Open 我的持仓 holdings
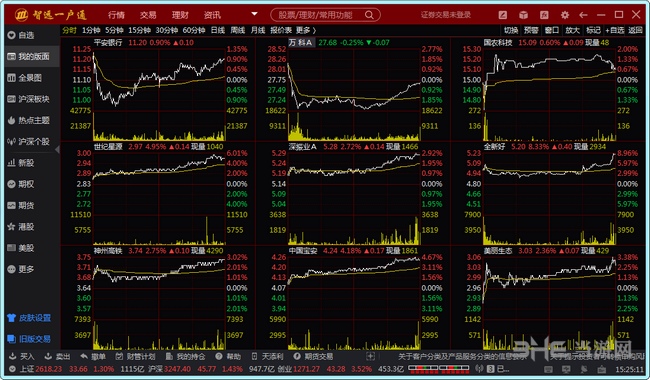This screenshot has width=650, height=380. click(185, 356)
